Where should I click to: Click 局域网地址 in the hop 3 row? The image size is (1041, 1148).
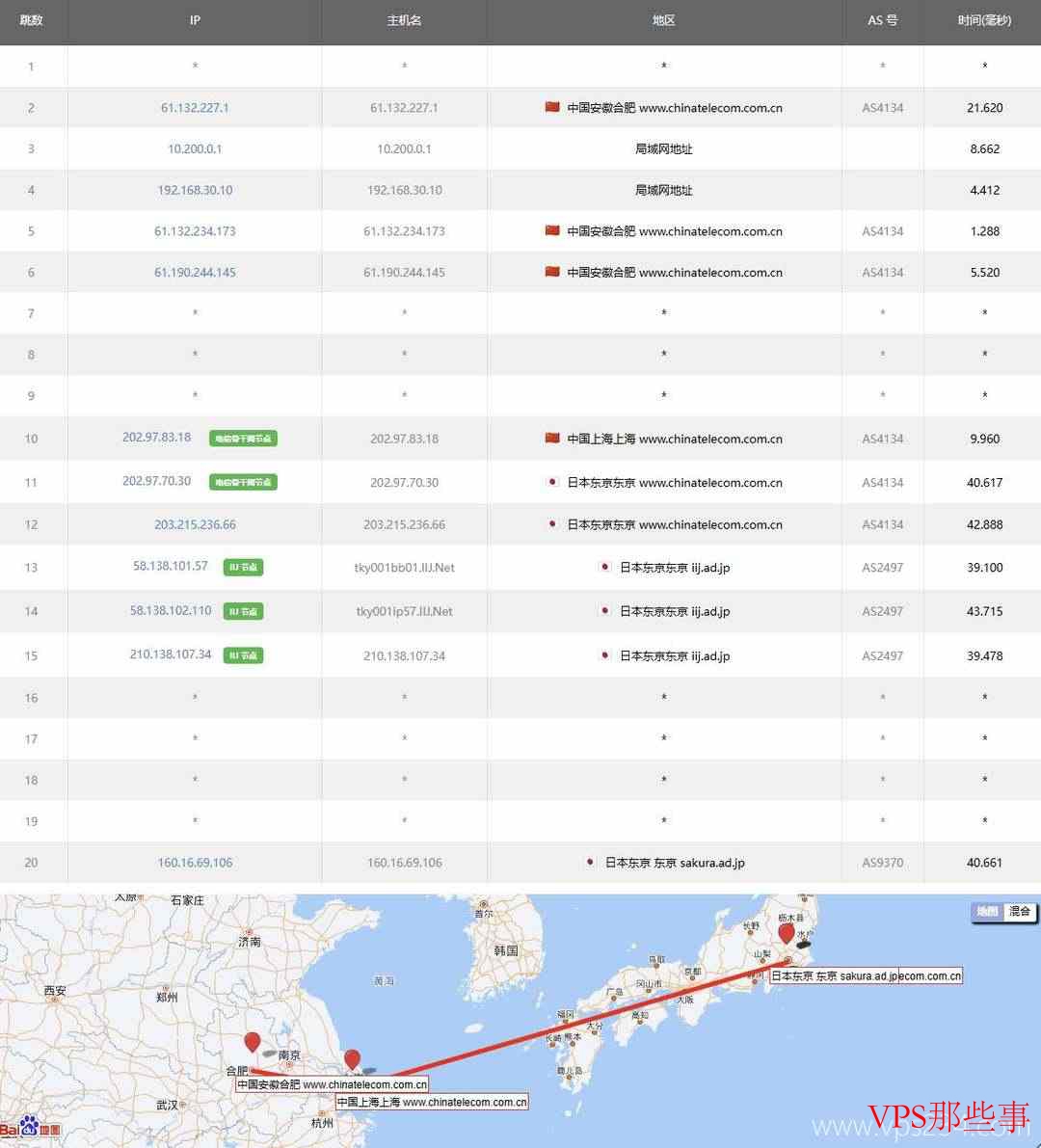664,148
